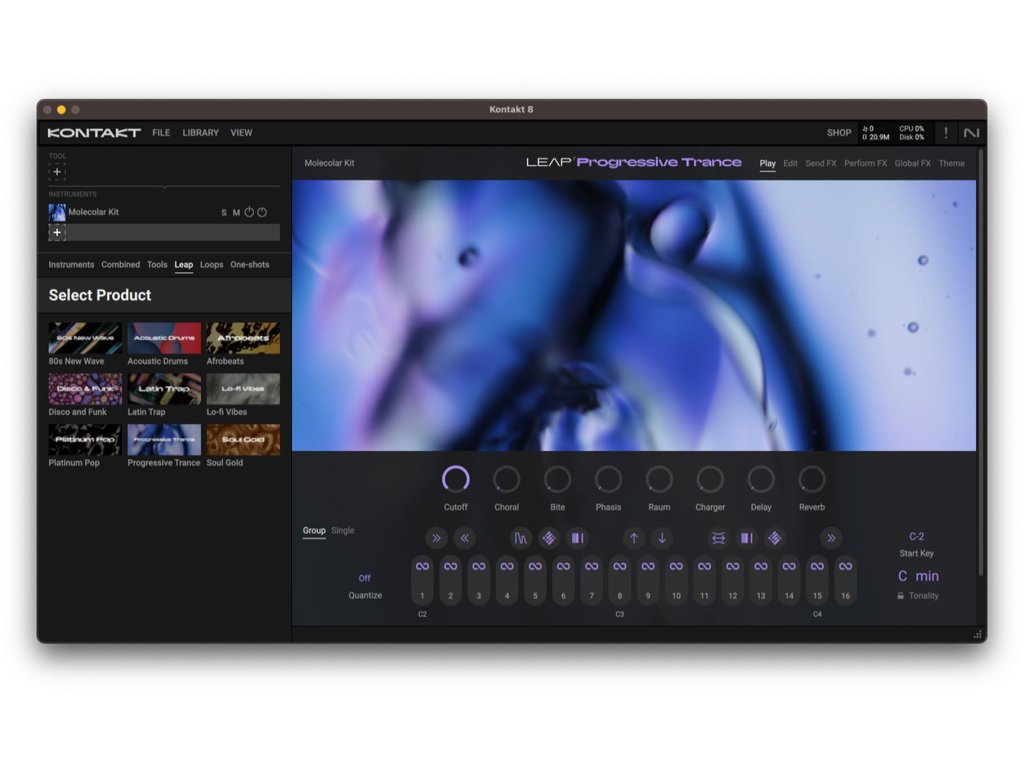1024x768 pixels.
Task: Switch to the Edit tab
Action: [x=790, y=163]
